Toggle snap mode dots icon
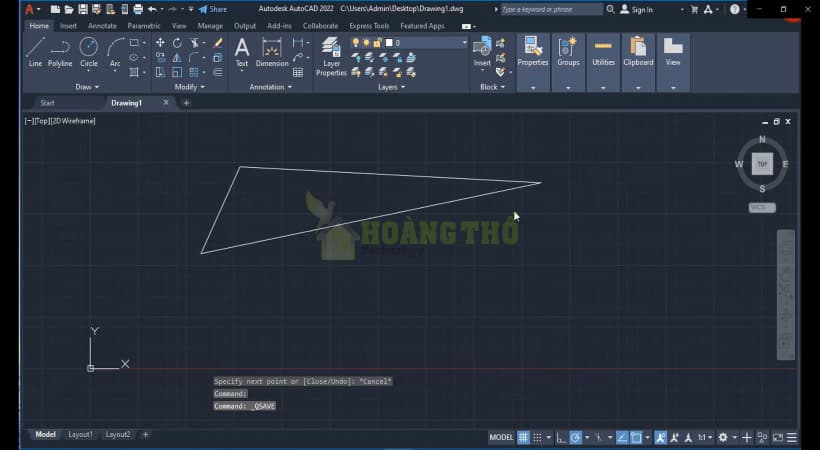This screenshot has height=450, width=820. (537, 437)
